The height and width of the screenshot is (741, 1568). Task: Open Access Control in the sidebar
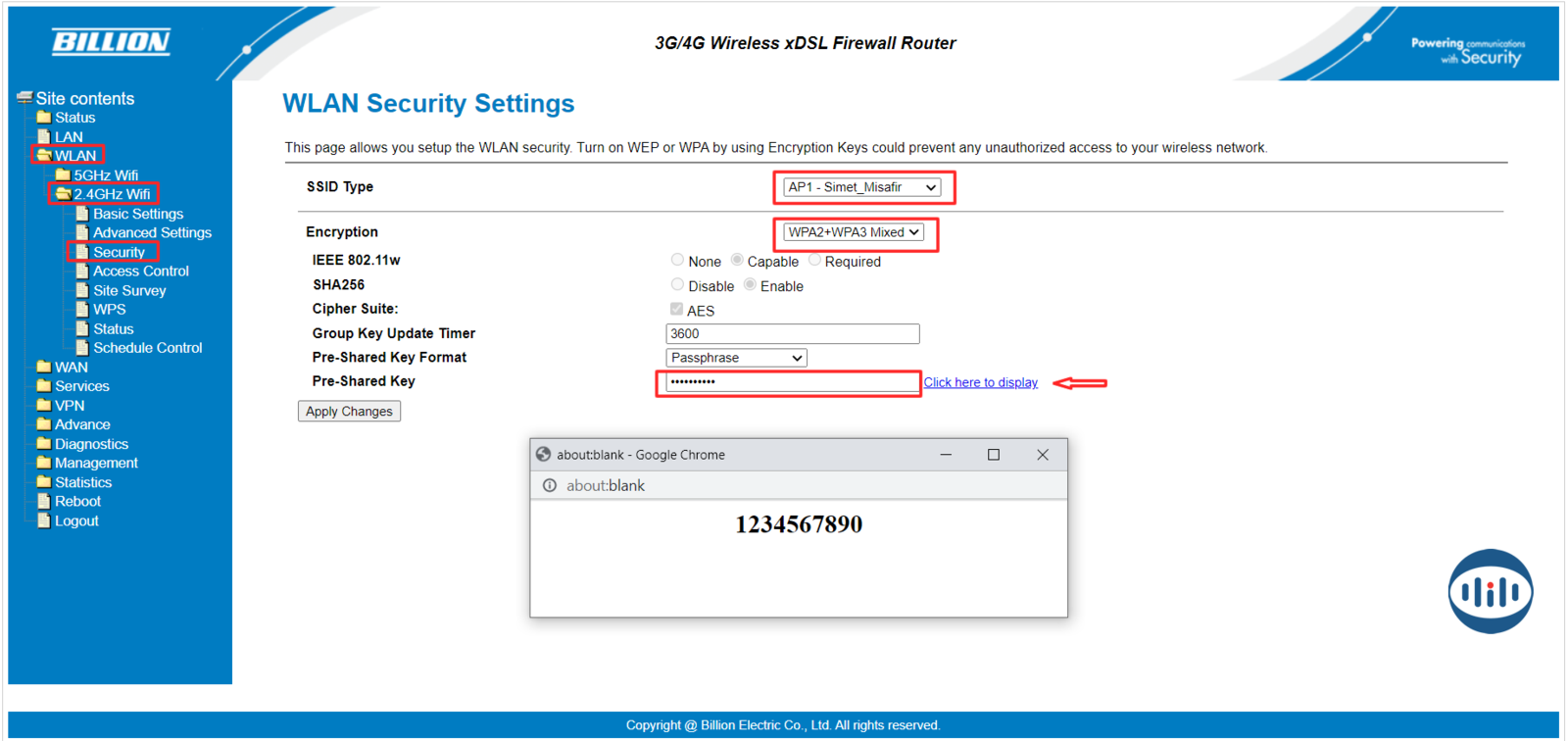pyautogui.click(x=140, y=272)
